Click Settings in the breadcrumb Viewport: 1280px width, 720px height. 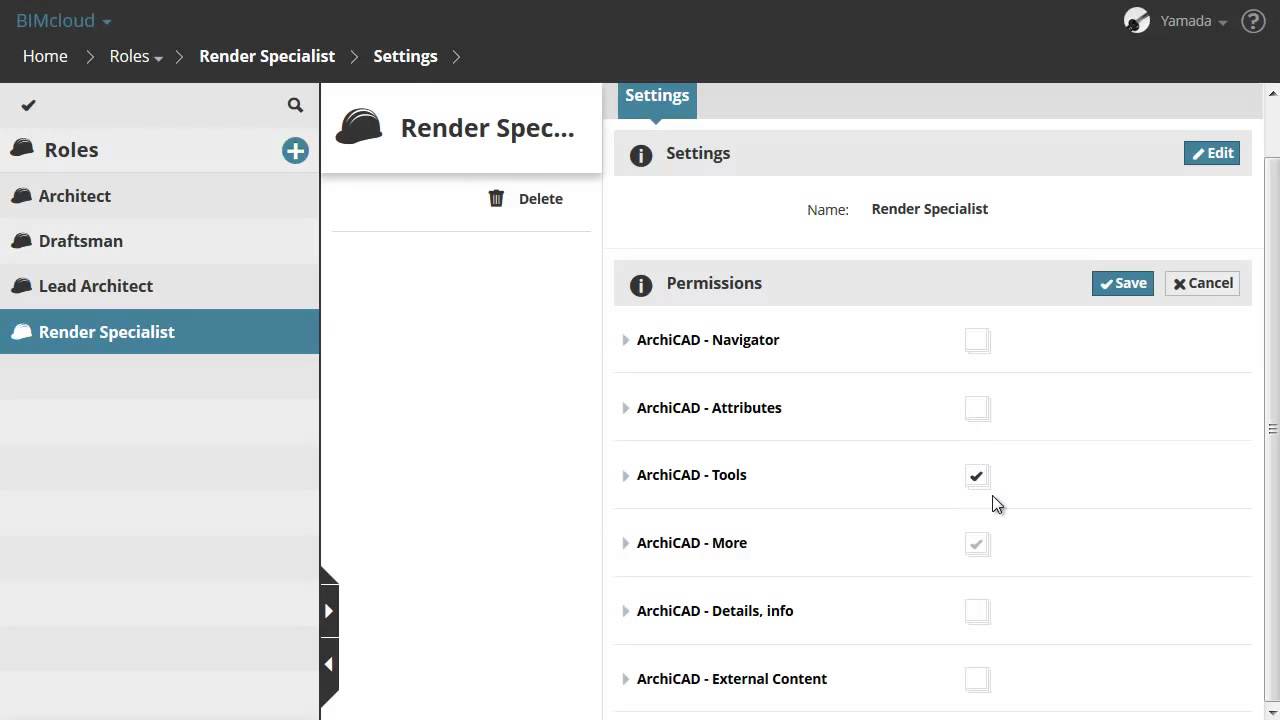point(405,56)
